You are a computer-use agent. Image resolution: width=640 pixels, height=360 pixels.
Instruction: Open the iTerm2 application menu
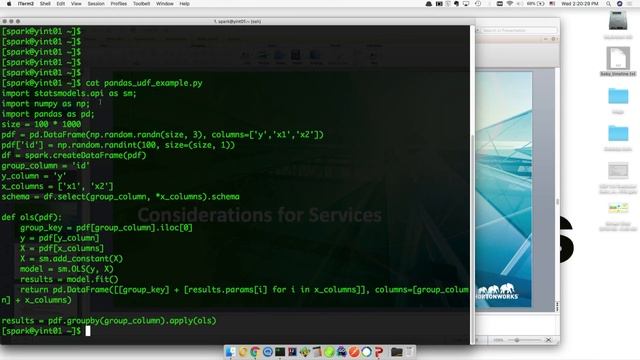26,4
